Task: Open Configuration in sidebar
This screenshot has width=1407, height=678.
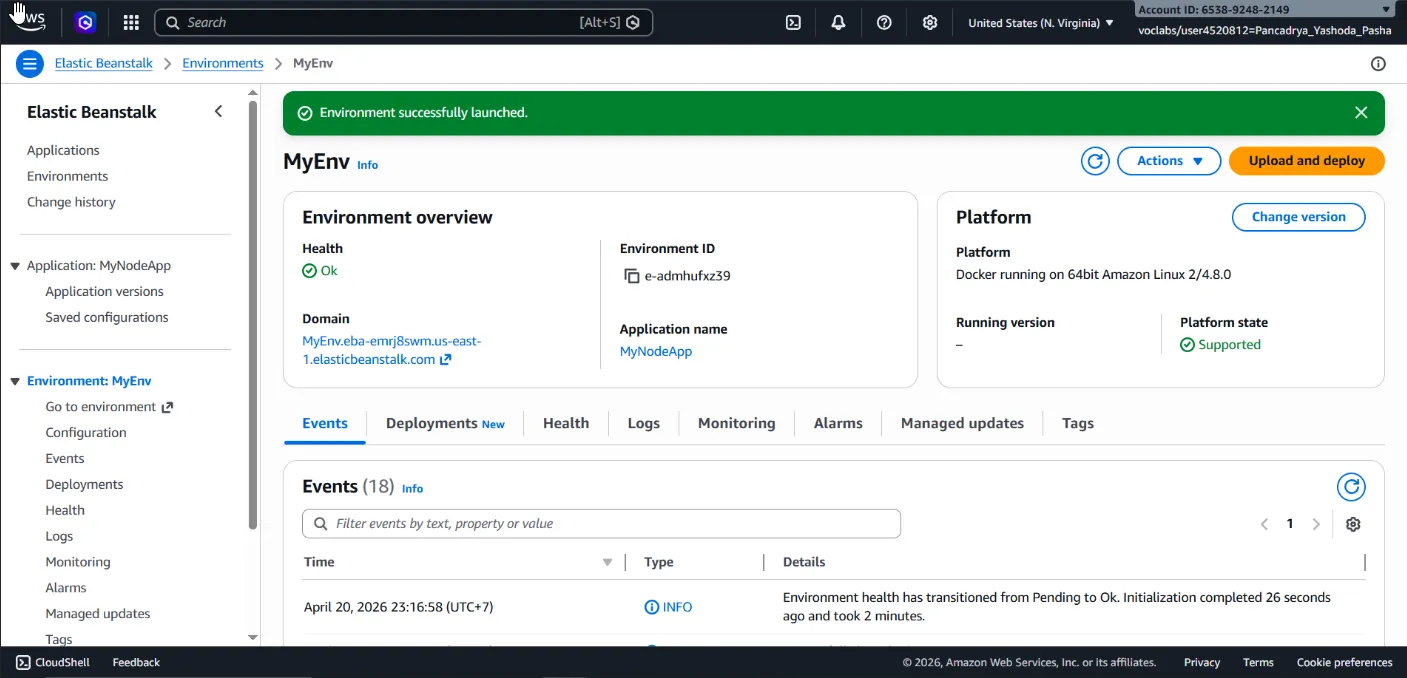Action: [x=86, y=433]
